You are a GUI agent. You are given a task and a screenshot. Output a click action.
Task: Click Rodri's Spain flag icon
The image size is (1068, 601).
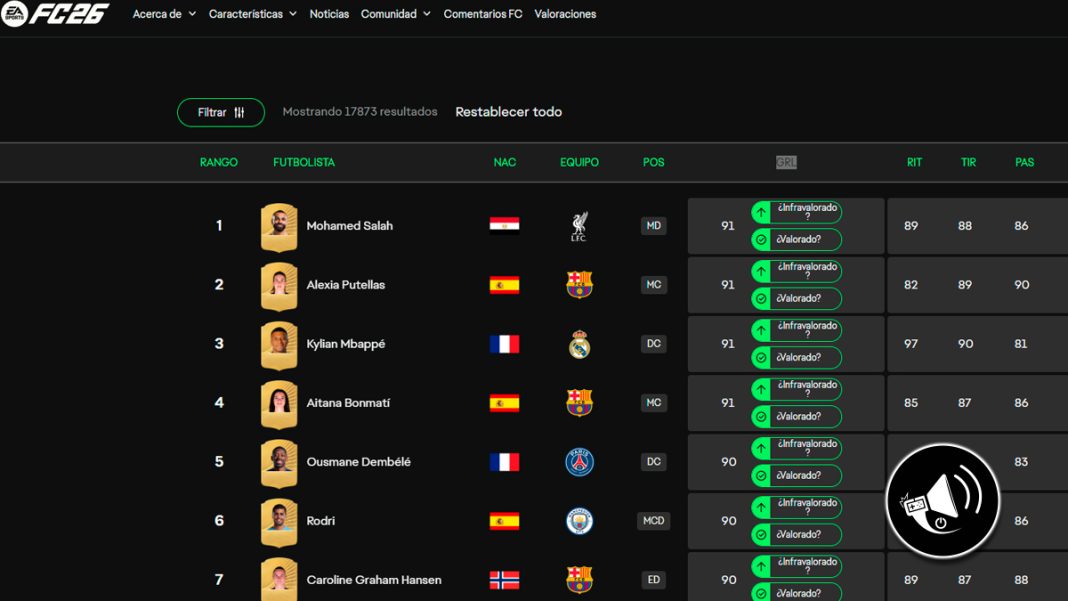click(505, 521)
